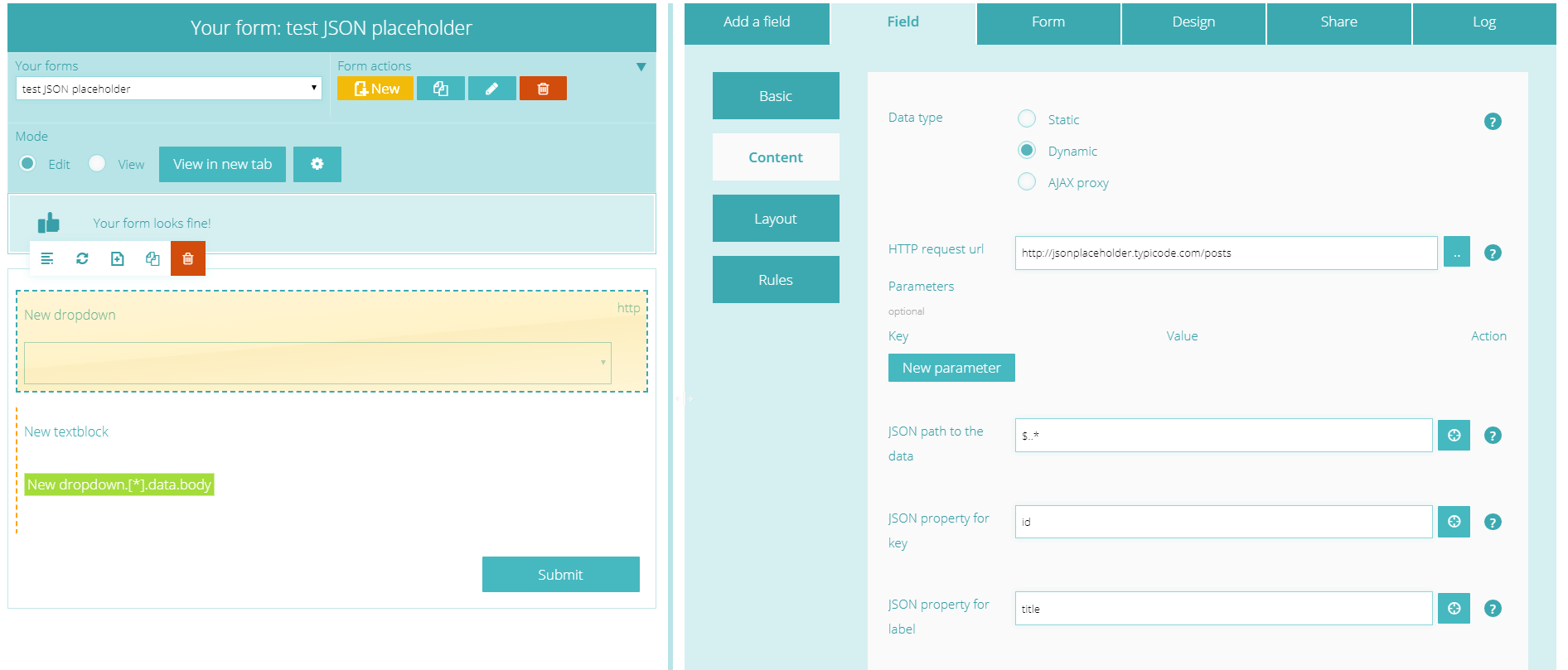Select Edit mode radio button
This screenshot has width=1568, height=670.
click(x=27, y=163)
